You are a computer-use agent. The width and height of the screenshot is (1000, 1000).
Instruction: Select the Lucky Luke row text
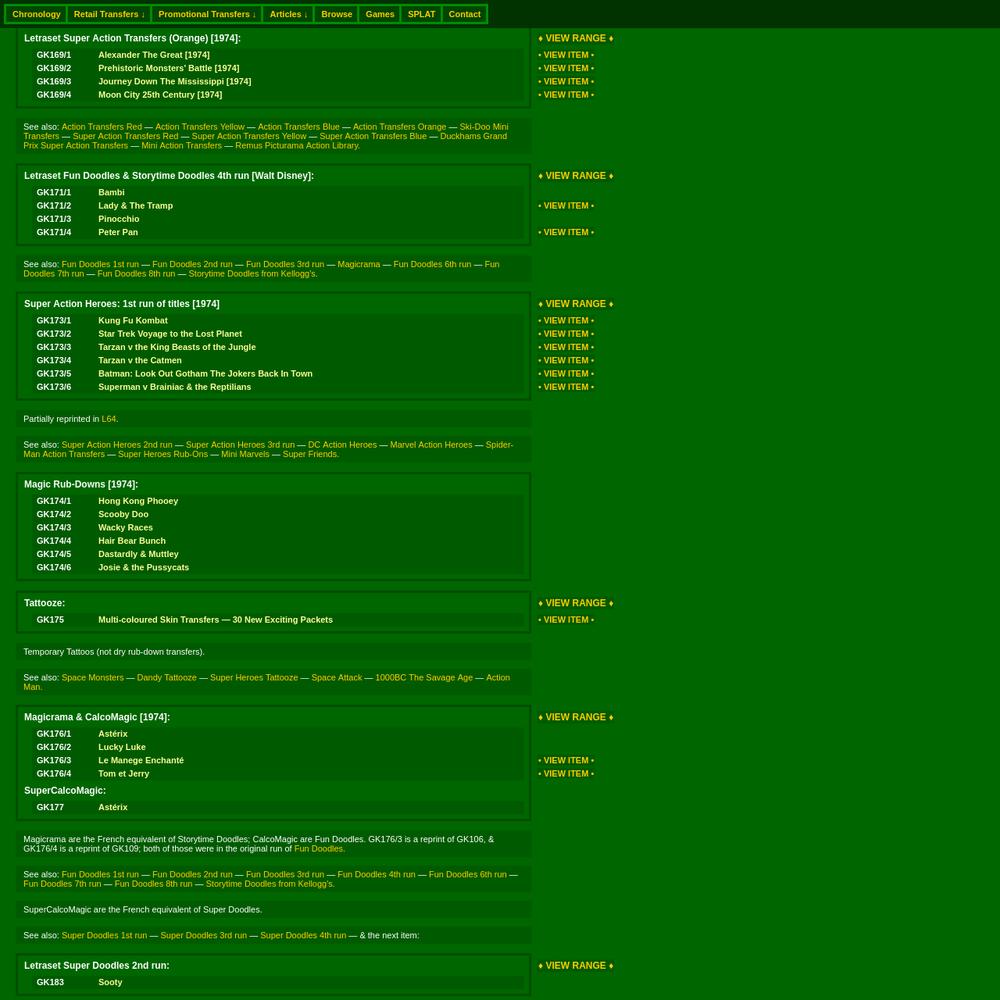pyautogui.click(x=122, y=747)
